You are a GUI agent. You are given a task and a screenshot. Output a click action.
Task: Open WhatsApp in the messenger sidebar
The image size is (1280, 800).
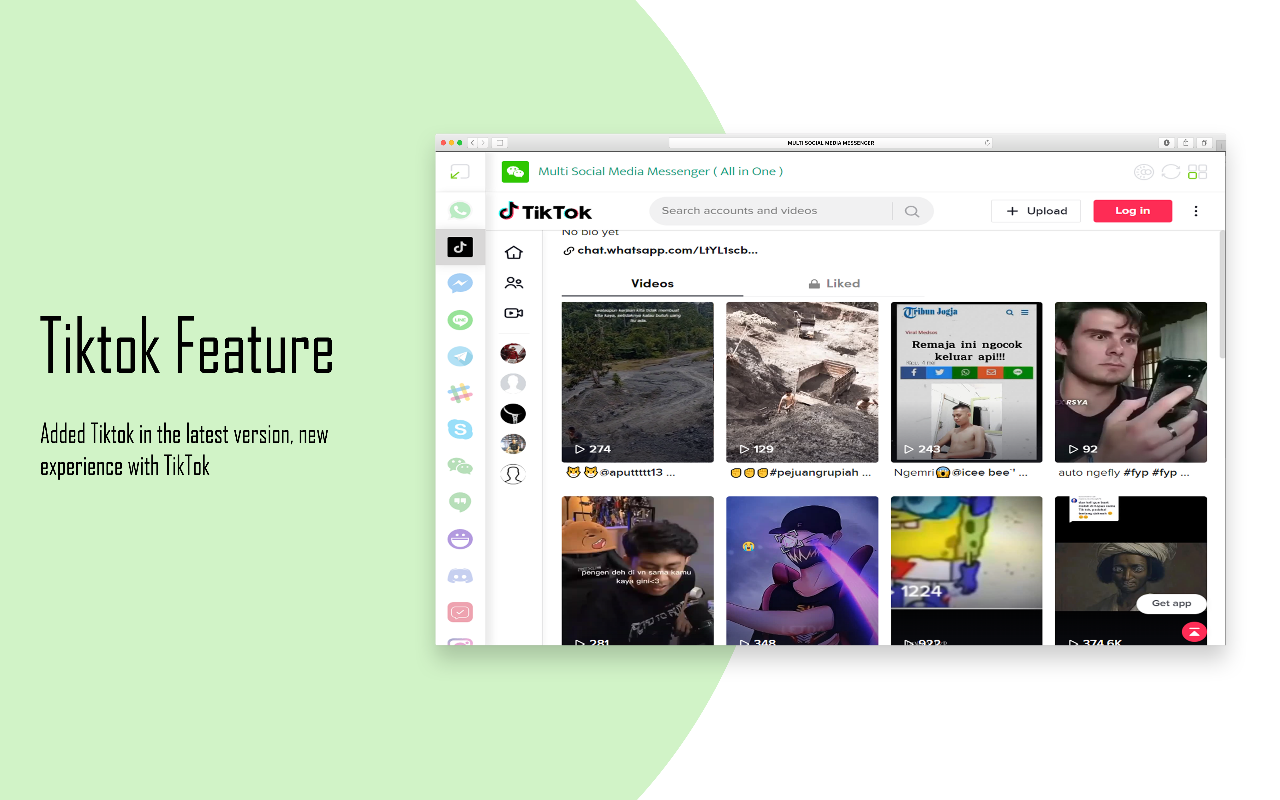pyautogui.click(x=460, y=210)
